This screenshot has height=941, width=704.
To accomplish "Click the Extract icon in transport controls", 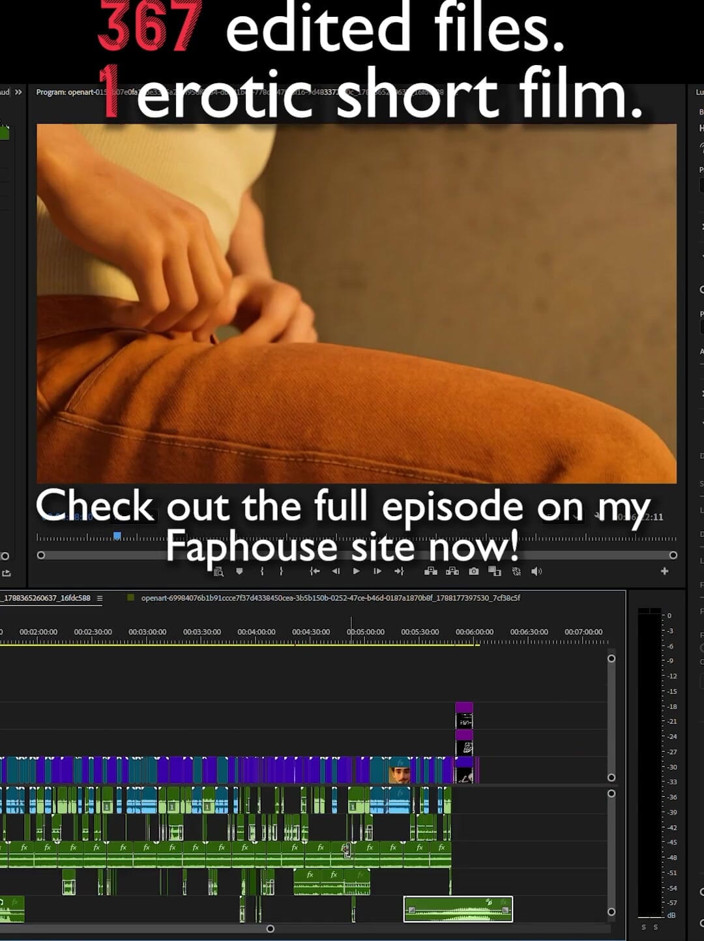I will (x=453, y=571).
